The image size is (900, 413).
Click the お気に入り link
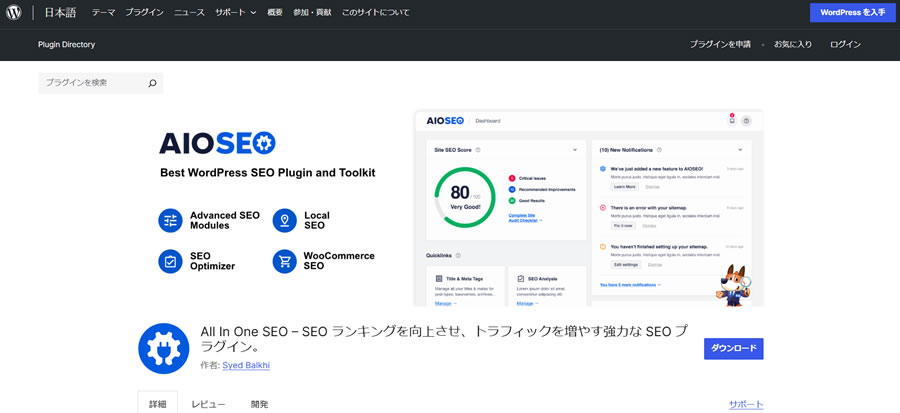tap(793, 44)
